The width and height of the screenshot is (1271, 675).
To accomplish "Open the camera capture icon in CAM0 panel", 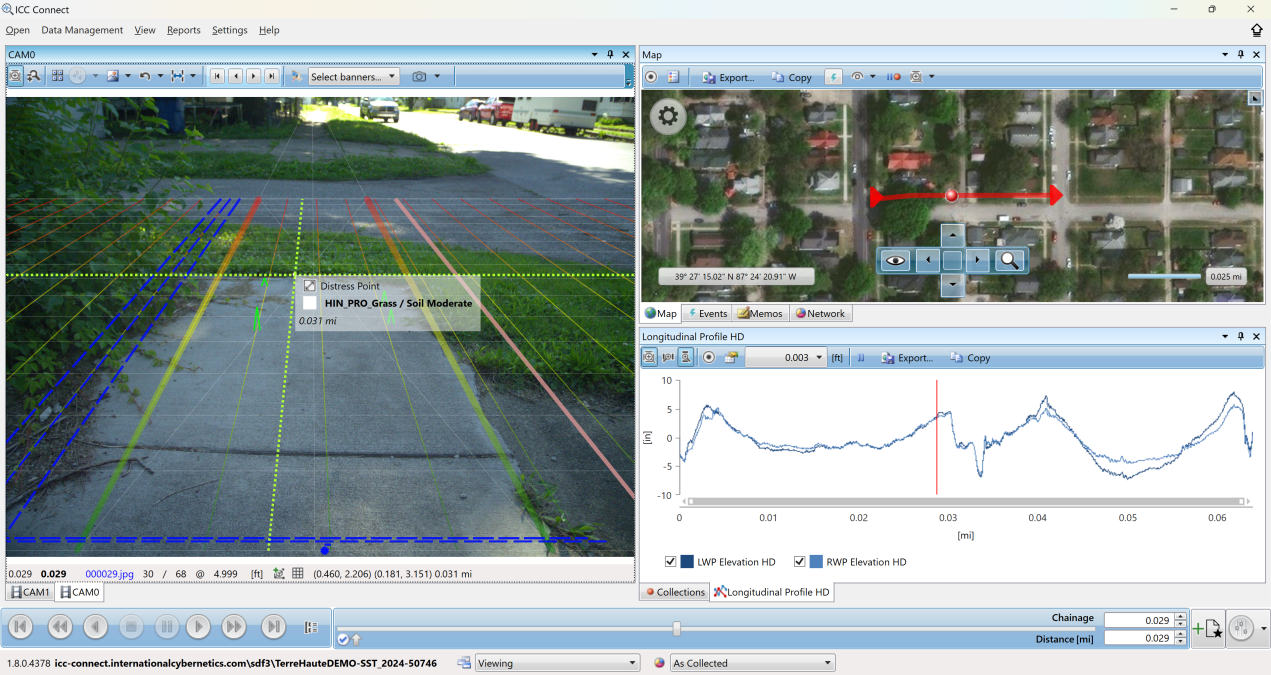I will [419, 75].
